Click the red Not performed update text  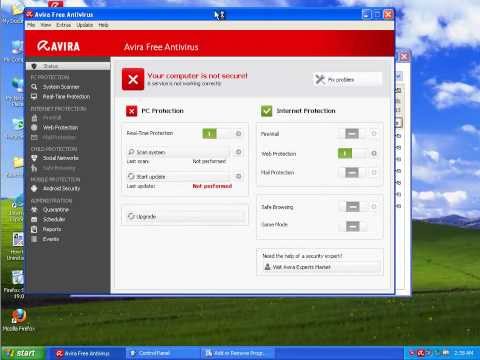pos(212,186)
